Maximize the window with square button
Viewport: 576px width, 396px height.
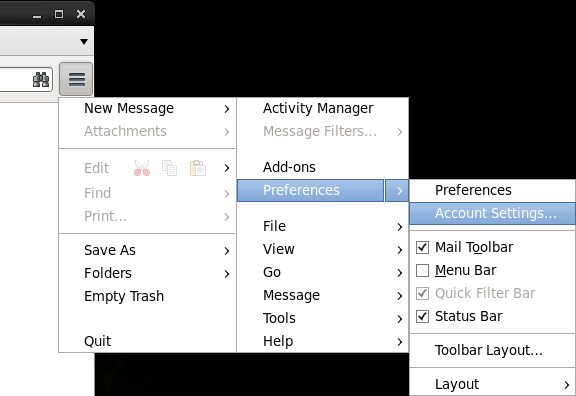(x=59, y=14)
